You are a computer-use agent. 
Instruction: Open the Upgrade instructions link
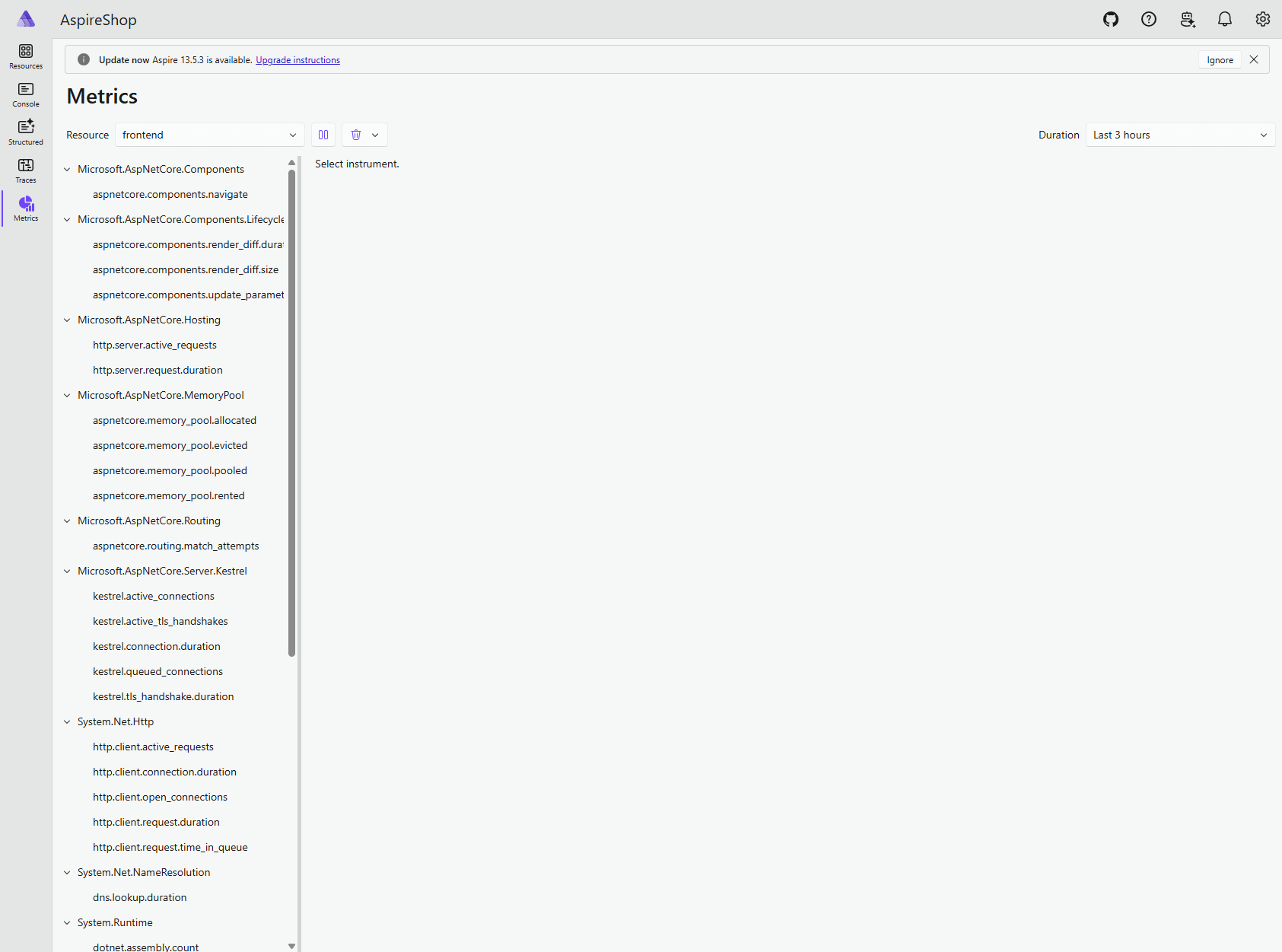[297, 60]
